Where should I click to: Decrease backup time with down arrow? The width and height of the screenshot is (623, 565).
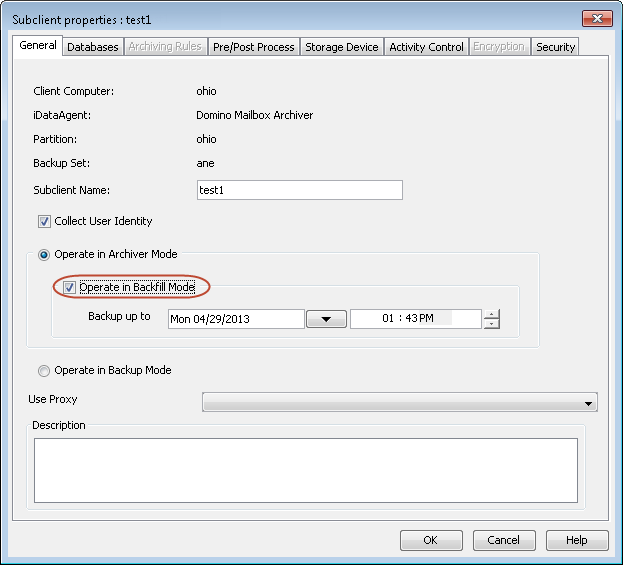click(491, 324)
